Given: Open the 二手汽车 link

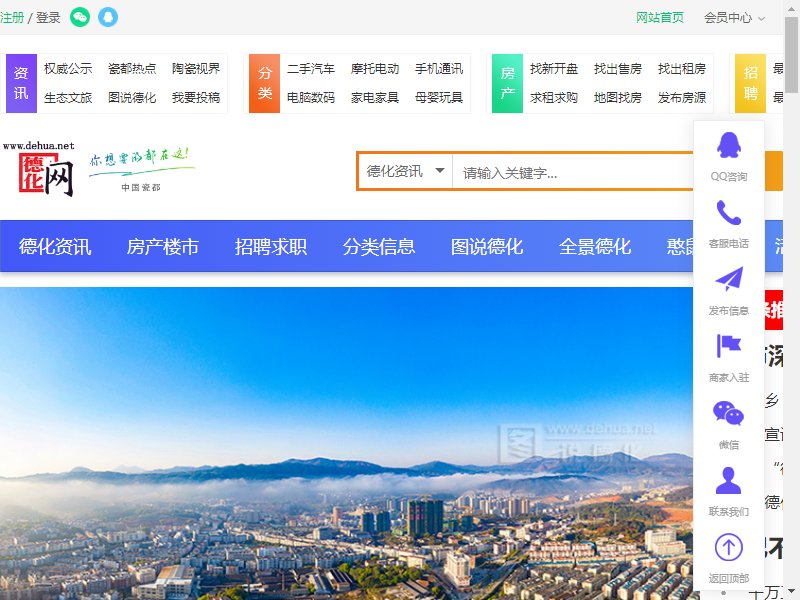Looking at the screenshot, I should [311, 68].
